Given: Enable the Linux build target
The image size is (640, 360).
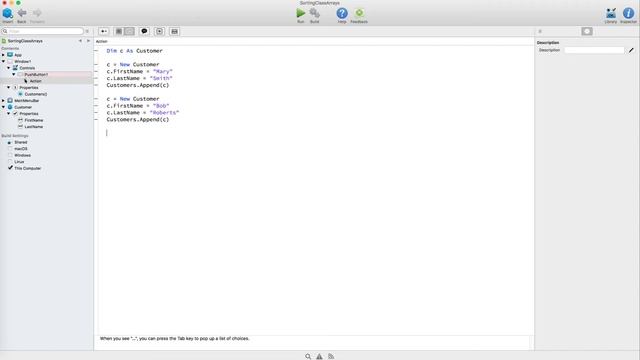Looking at the screenshot, I should (x=10, y=162).
